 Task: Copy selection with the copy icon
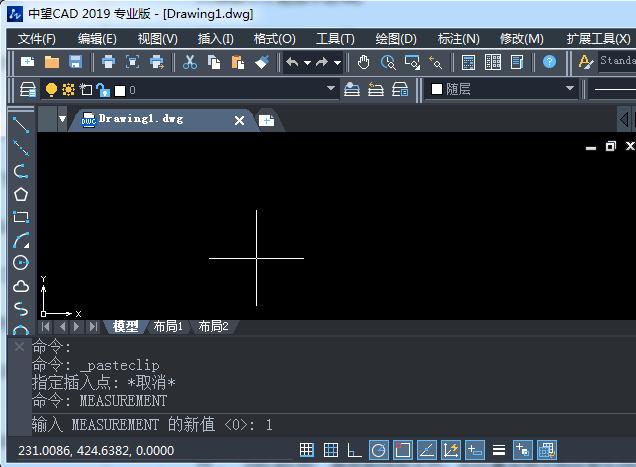214,62
